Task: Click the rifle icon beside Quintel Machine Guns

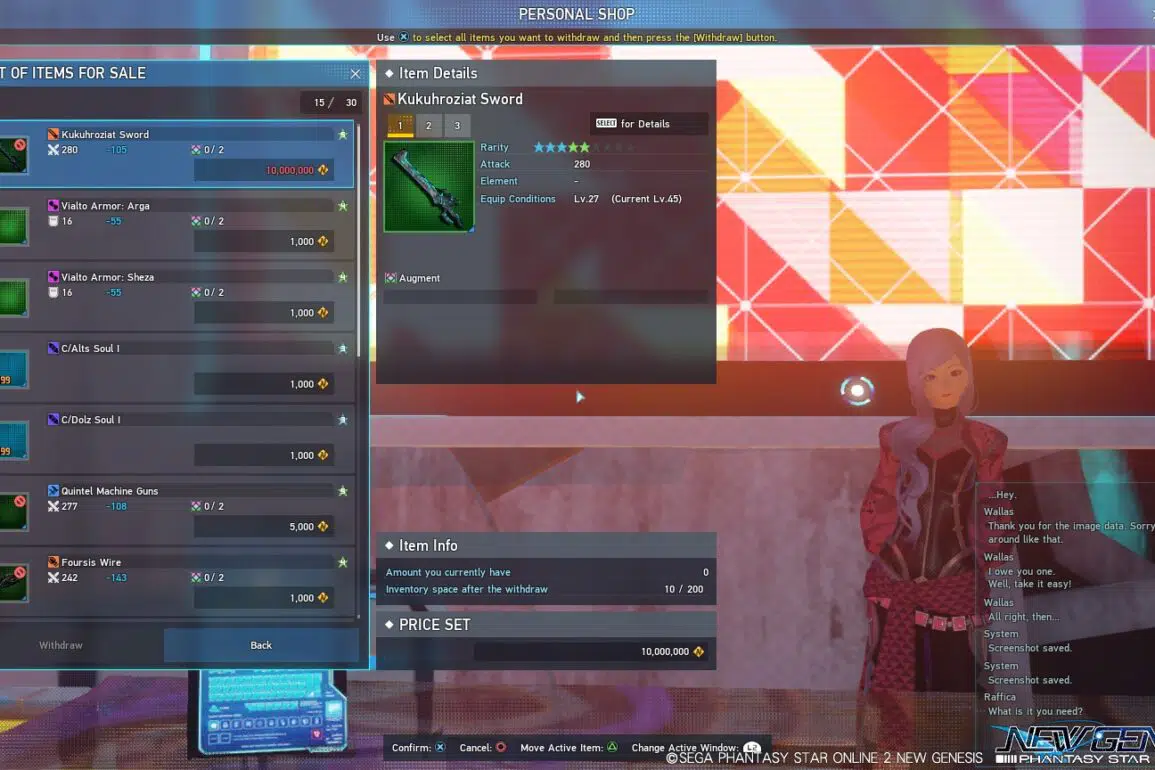Action: [53, 491]
